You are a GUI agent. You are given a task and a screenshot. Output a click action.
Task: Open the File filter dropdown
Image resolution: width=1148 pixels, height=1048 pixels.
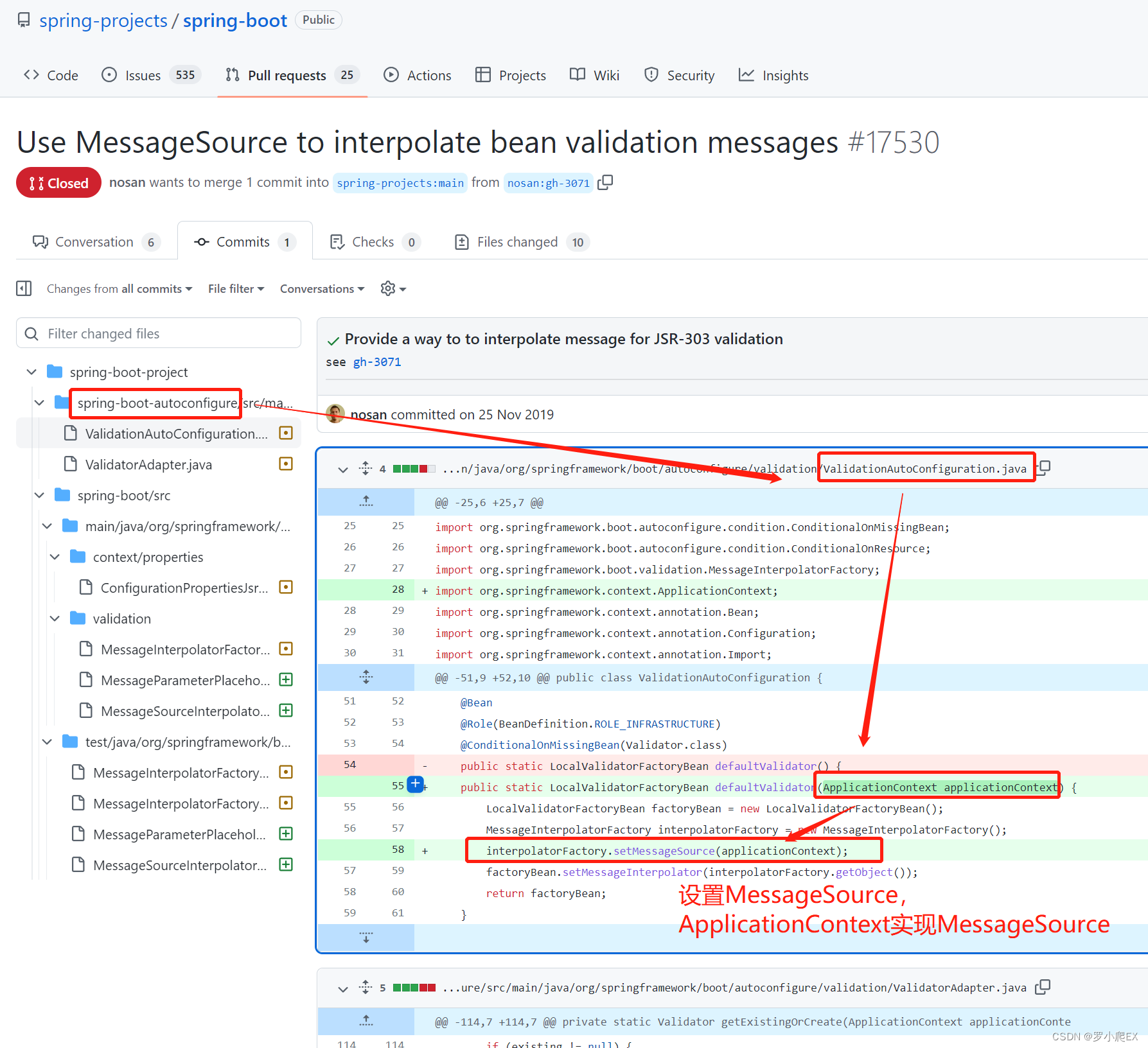tap(235, 288)
